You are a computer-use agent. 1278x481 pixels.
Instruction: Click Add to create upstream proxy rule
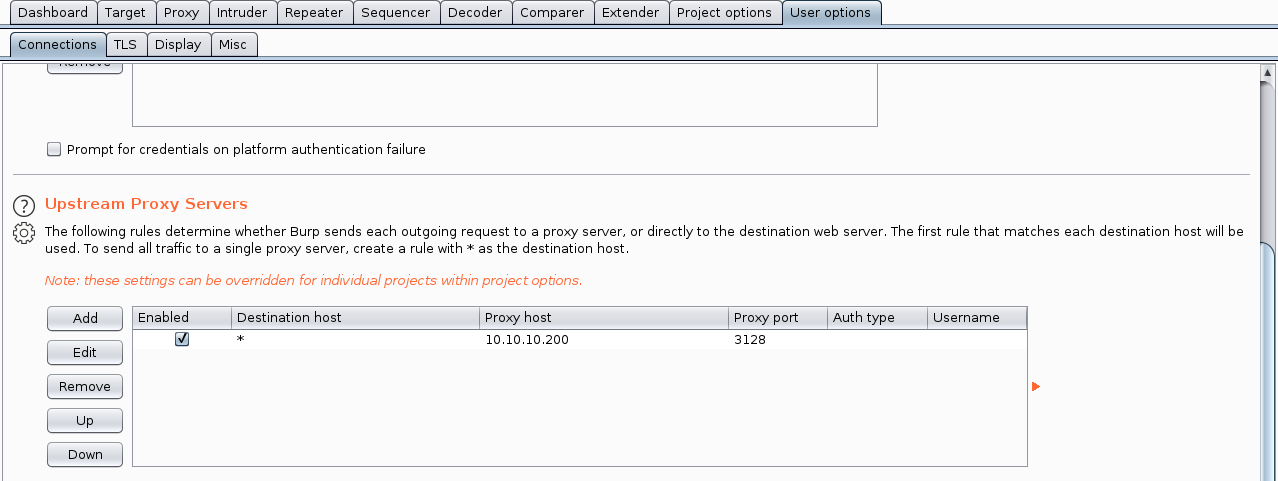[x=85, y=318]
